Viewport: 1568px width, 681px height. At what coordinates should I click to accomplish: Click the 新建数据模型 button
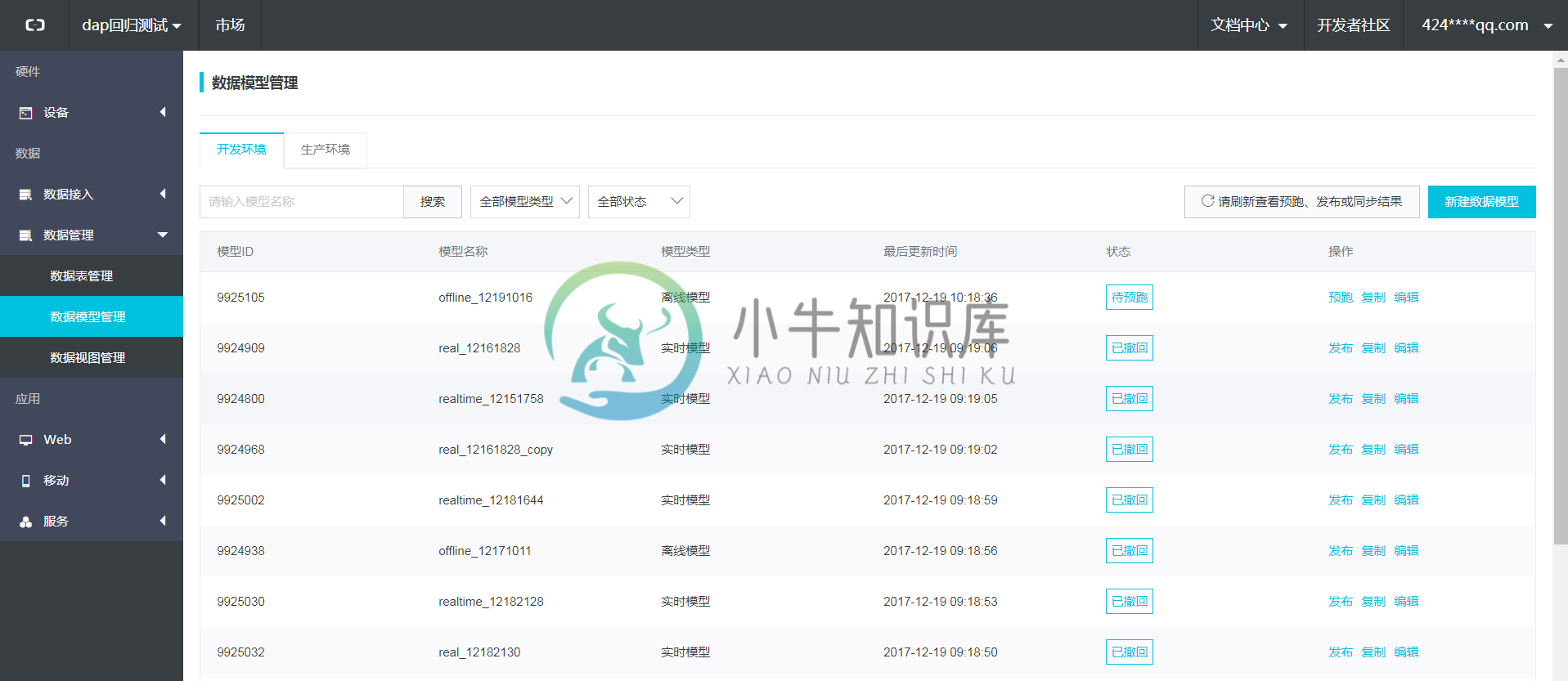pos(1481,202)
